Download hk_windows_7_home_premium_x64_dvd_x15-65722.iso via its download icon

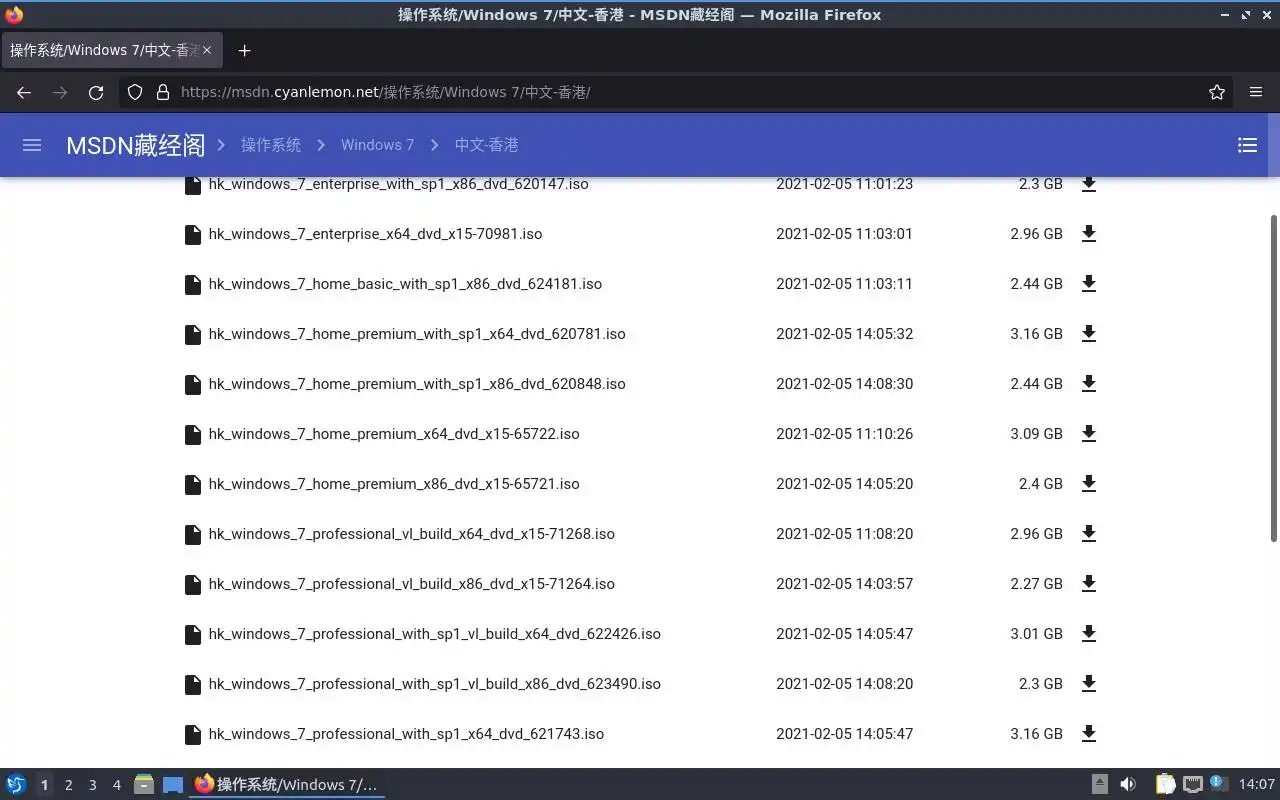[x=1089, y=434]
